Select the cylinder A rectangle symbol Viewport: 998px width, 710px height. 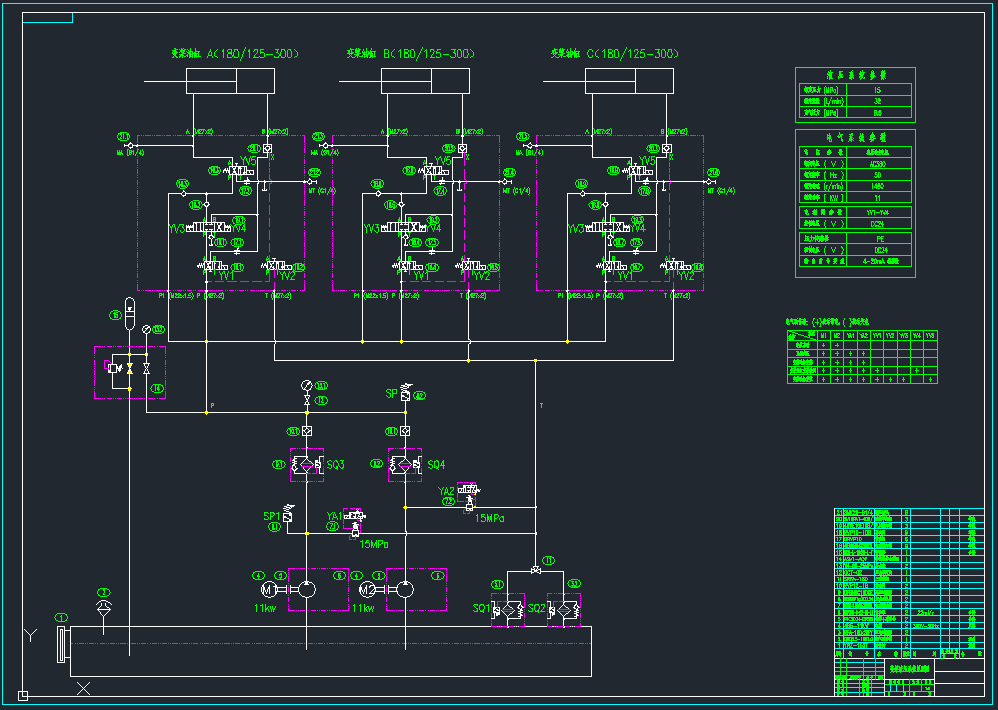click(230, 81)
